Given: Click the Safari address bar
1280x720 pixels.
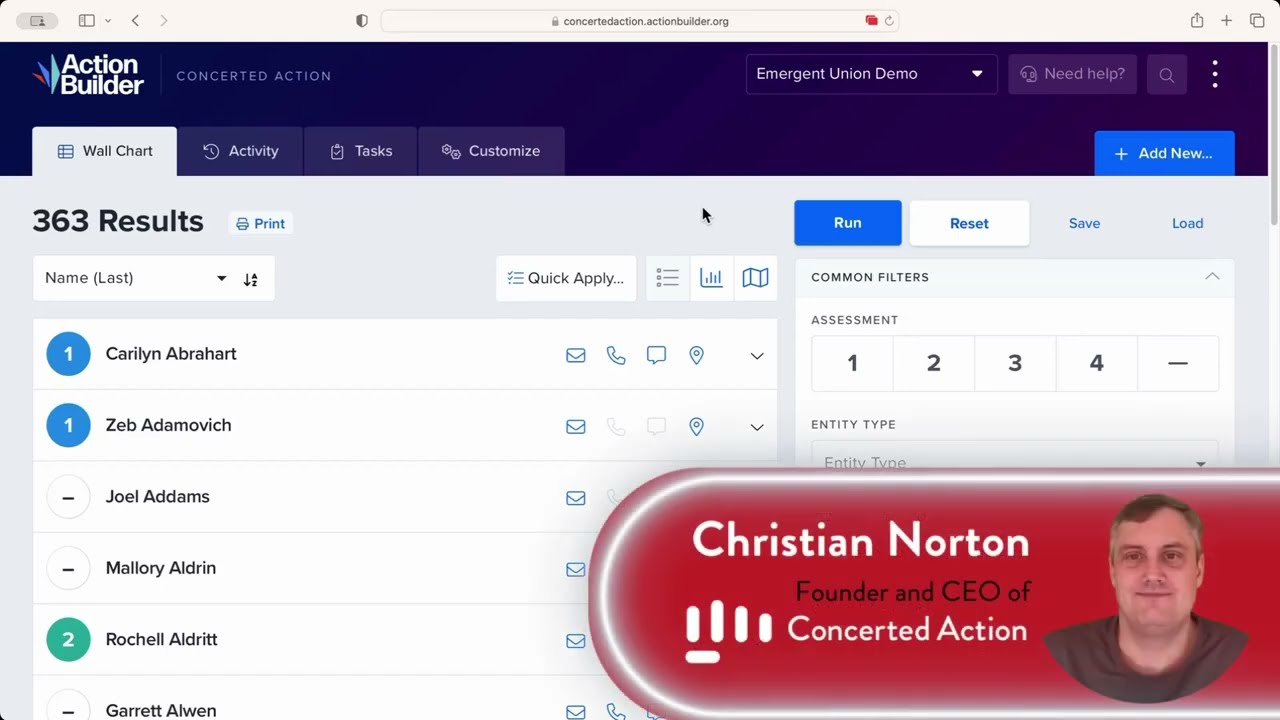Looking at the screenshot, I should click(640, 21).
